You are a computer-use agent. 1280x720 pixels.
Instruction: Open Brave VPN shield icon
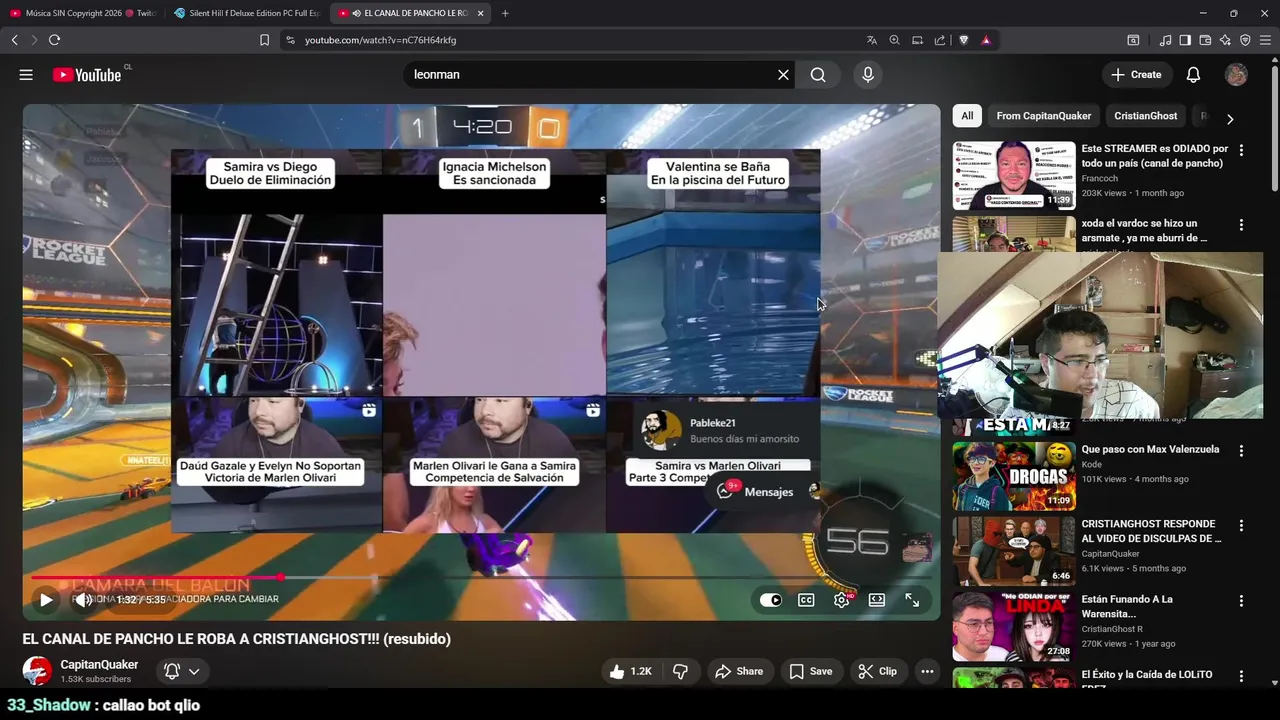click(x=1245, y=40)
